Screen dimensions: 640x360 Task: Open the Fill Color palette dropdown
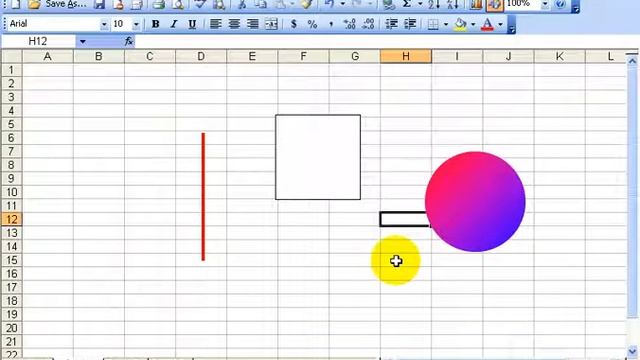point(473,24)
